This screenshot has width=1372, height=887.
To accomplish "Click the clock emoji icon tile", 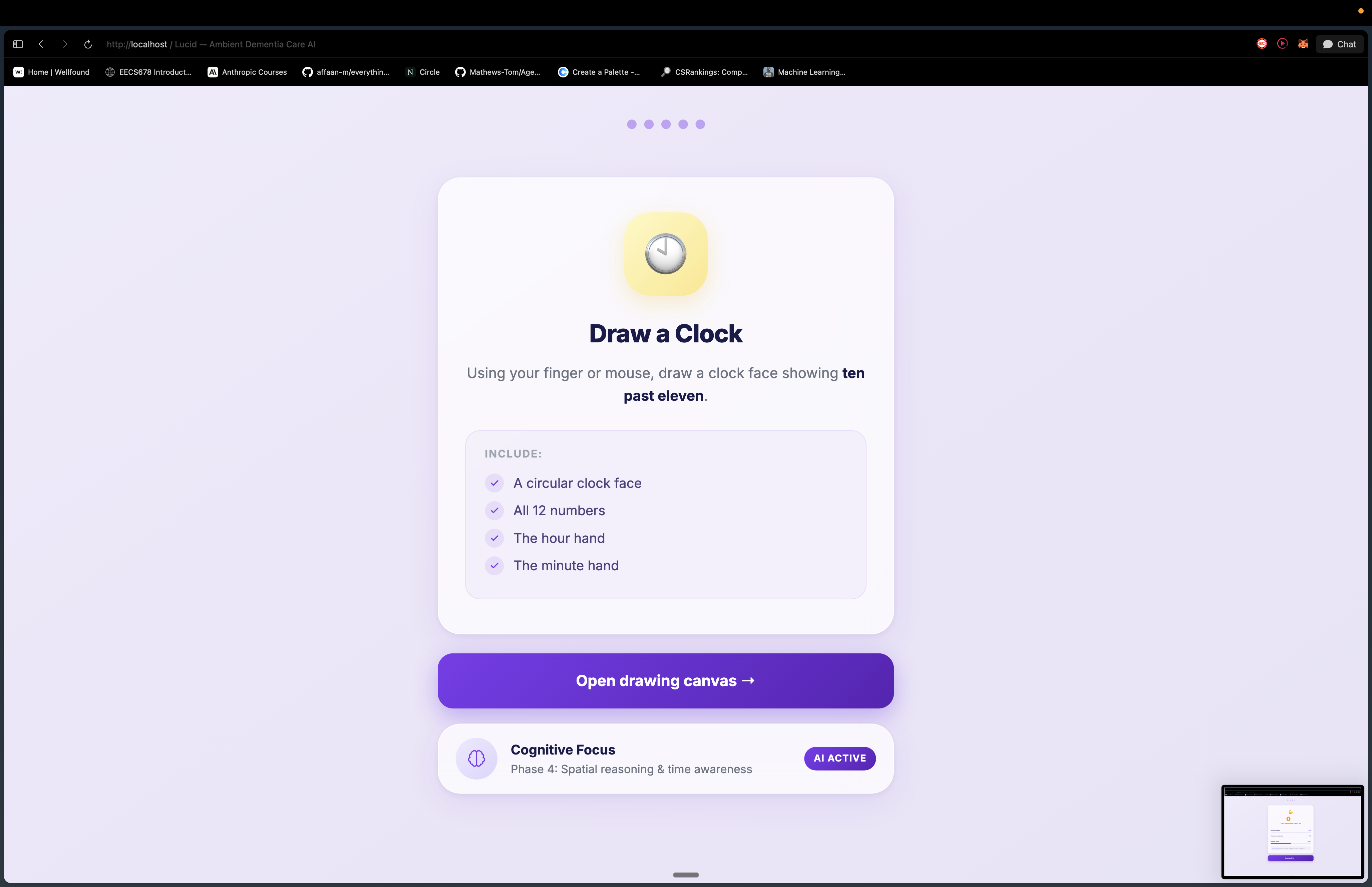I will tap(666, 254).
